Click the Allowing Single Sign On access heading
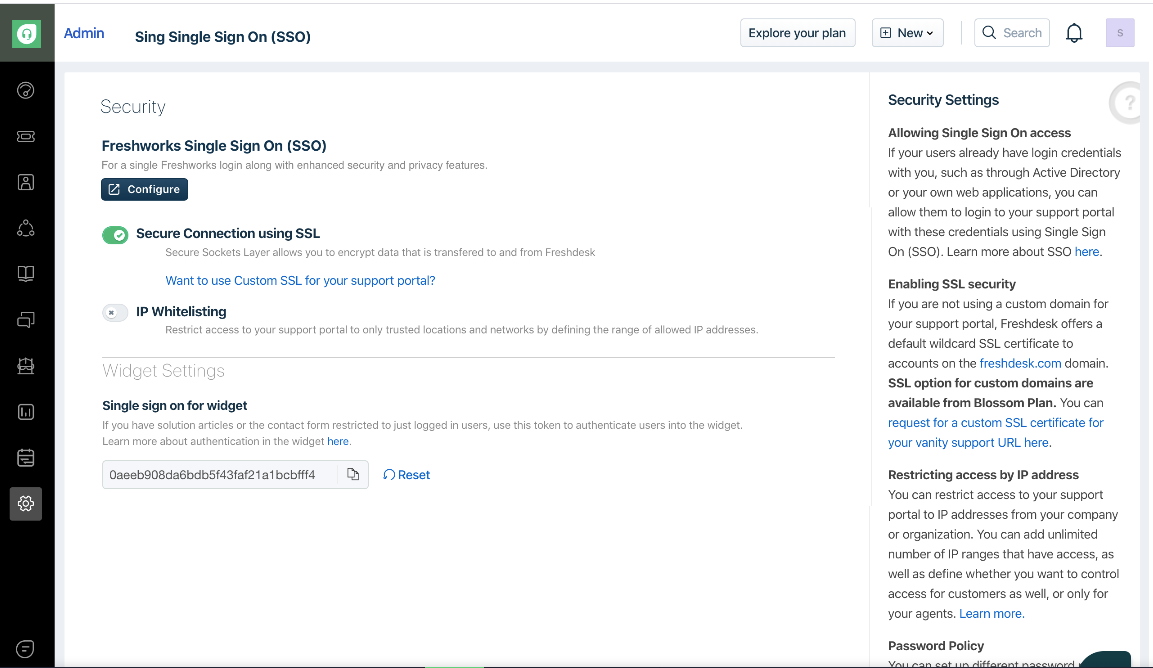This screenshot has height=668, width=1153. pyautogui.click(x=979, y=132)
